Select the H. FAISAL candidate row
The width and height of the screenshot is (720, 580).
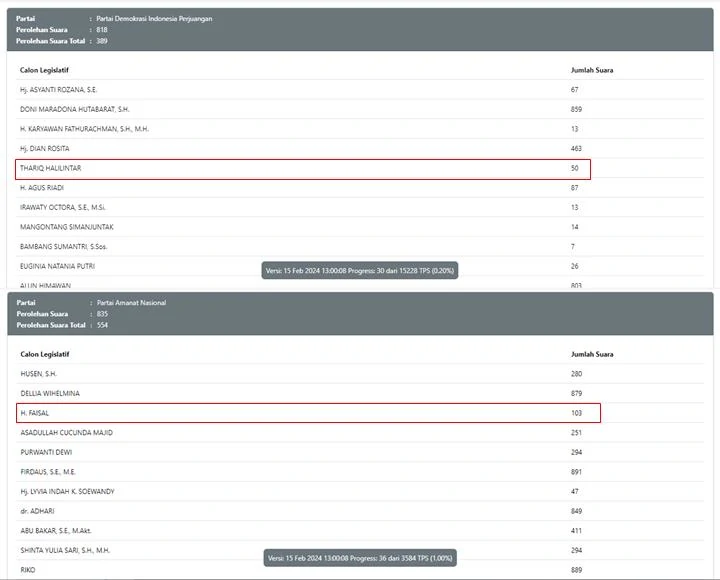click(308, 413)
